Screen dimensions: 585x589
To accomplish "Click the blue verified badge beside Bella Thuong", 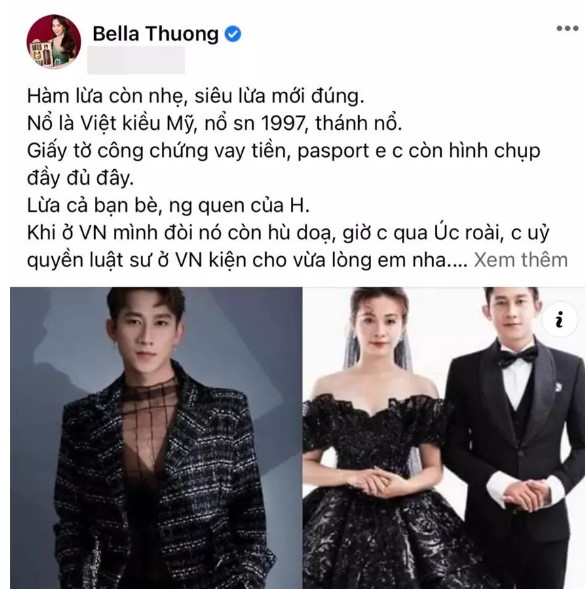I will [233, 34].
